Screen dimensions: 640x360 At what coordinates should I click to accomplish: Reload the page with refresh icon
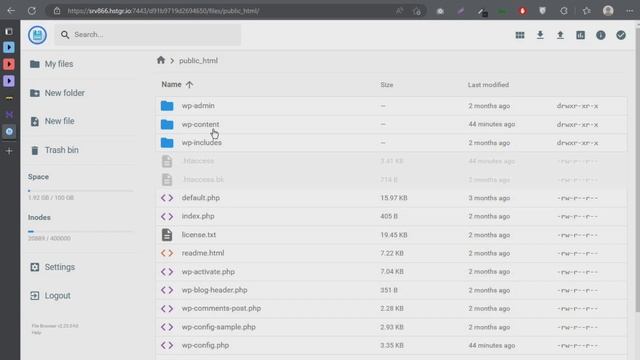tap(31, 11)
